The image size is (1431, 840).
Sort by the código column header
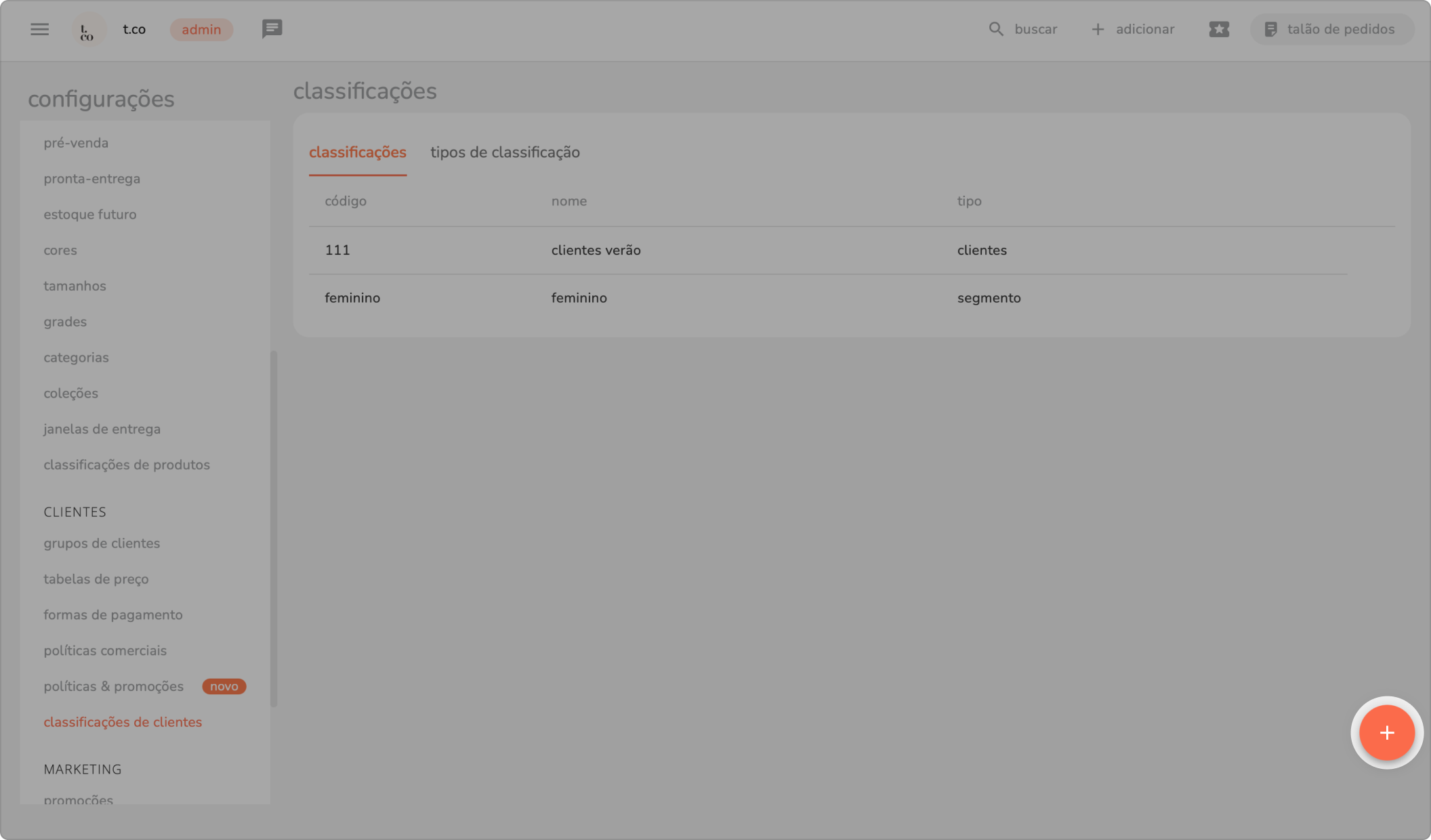346,201
